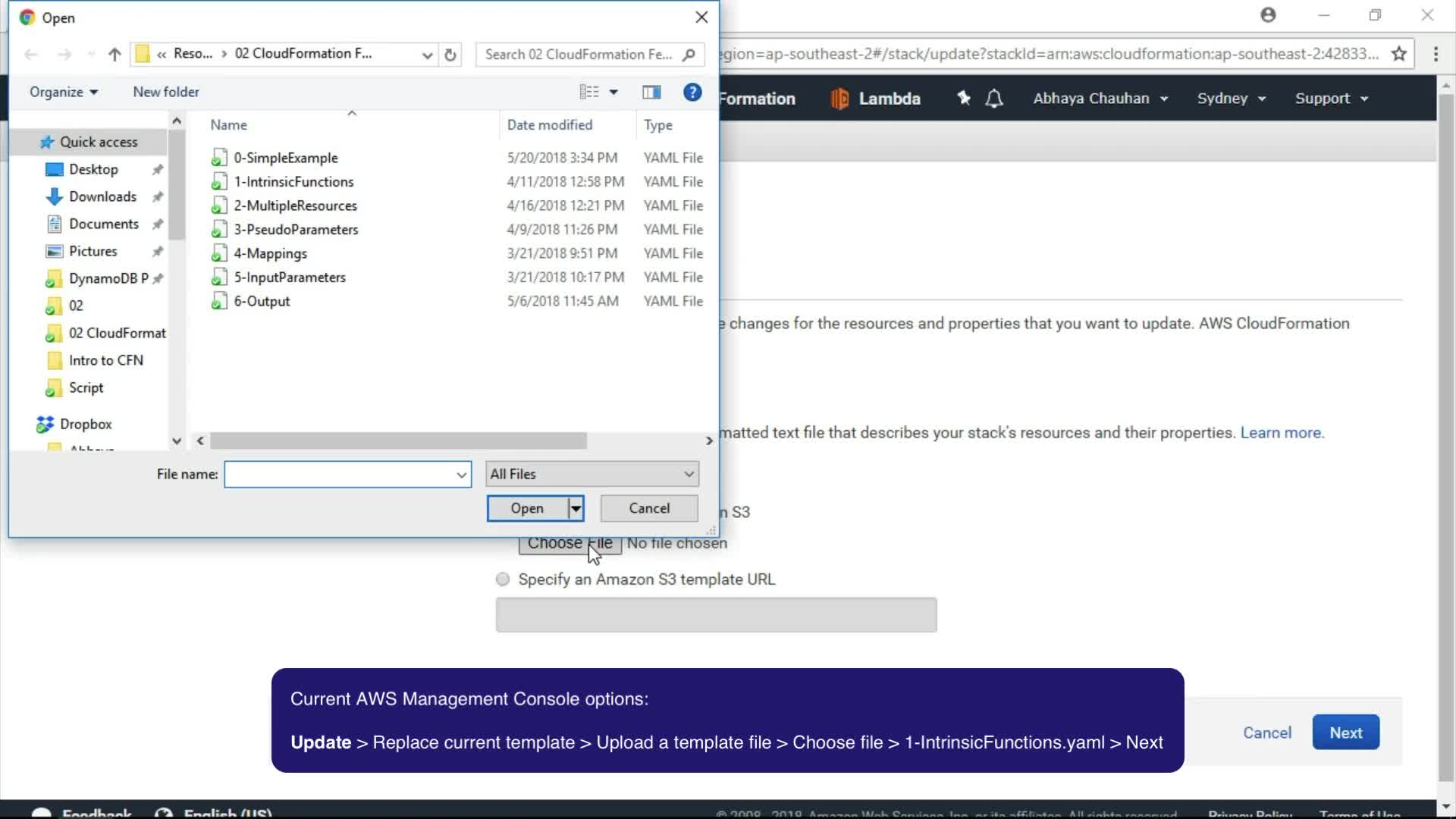Click the AWS notifications bell icon

click(x=994, y=99)
